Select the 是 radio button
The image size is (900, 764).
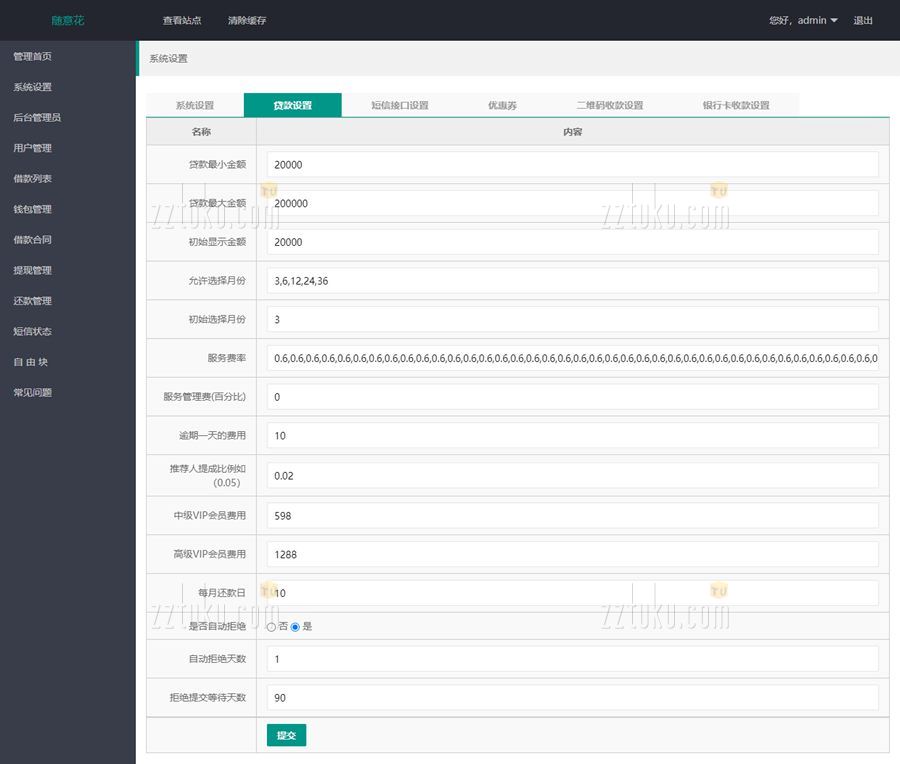pyautogui.click(x=295, y=627)
